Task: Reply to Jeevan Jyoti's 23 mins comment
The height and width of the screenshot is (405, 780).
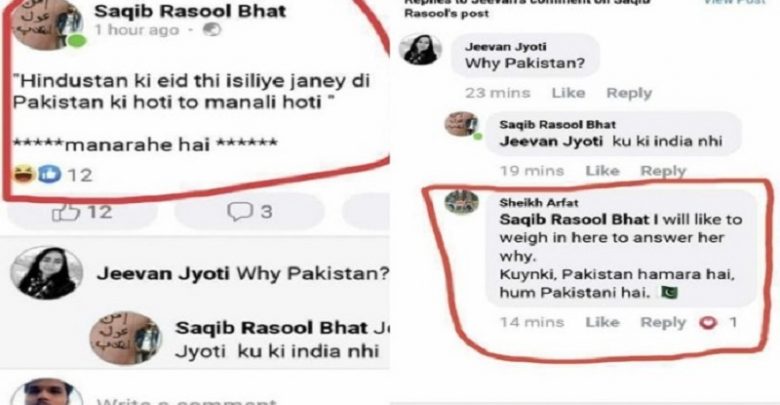Action: tap(629, 93)
